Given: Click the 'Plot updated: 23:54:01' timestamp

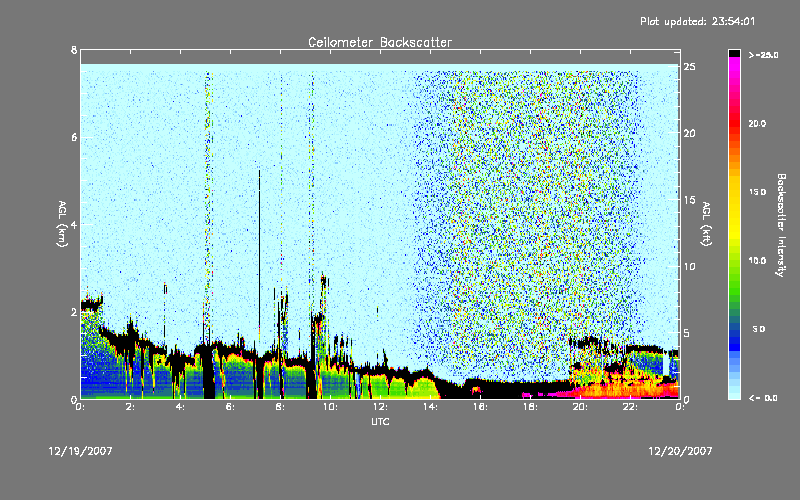Looking at the screenshot, I should click(x=697, y=21).
